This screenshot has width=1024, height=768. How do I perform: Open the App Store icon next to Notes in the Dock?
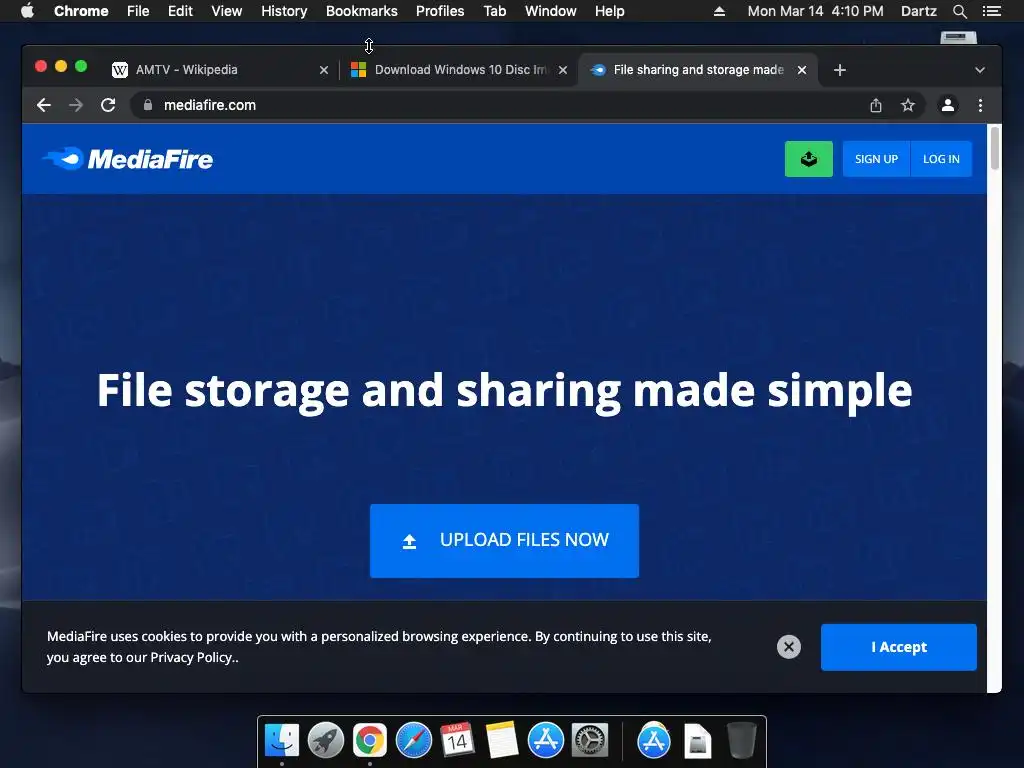[546, 741]
